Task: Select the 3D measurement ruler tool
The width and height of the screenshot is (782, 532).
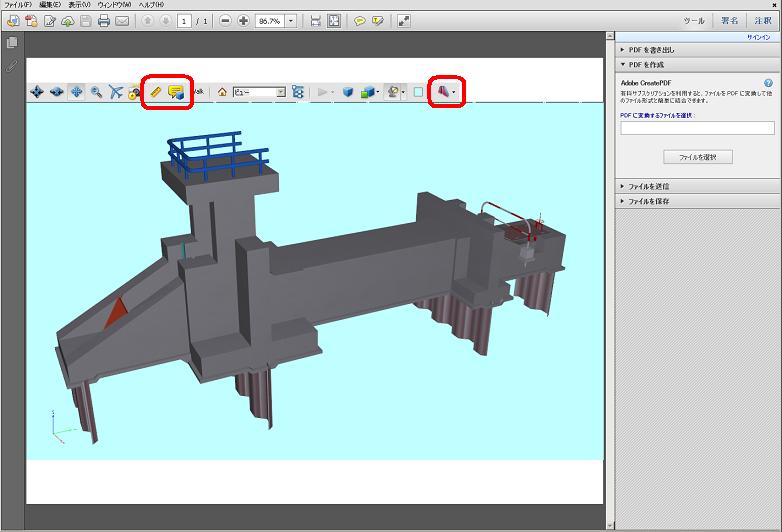Action: [156, 92]
